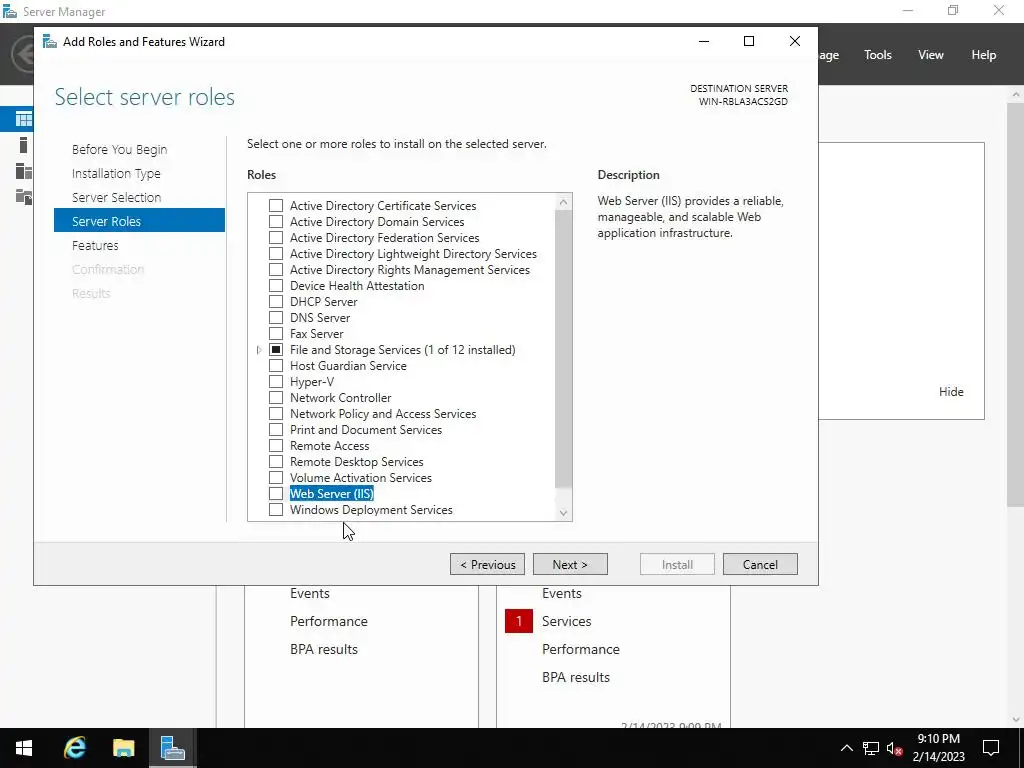Select Device Health Attestation row
The width and height of the screenshot is (1024, 768).
pos(357,286)
